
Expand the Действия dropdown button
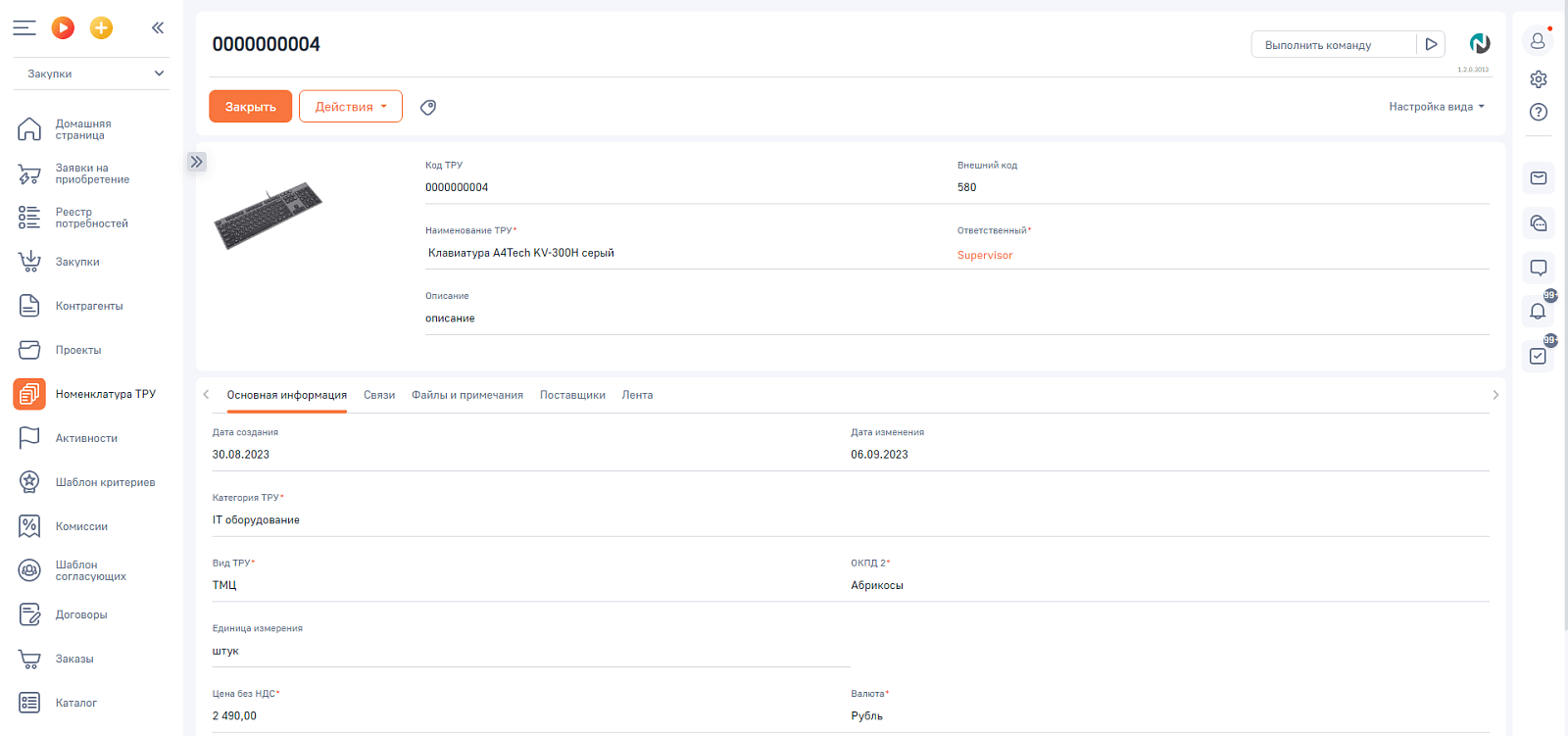[351, 107]
